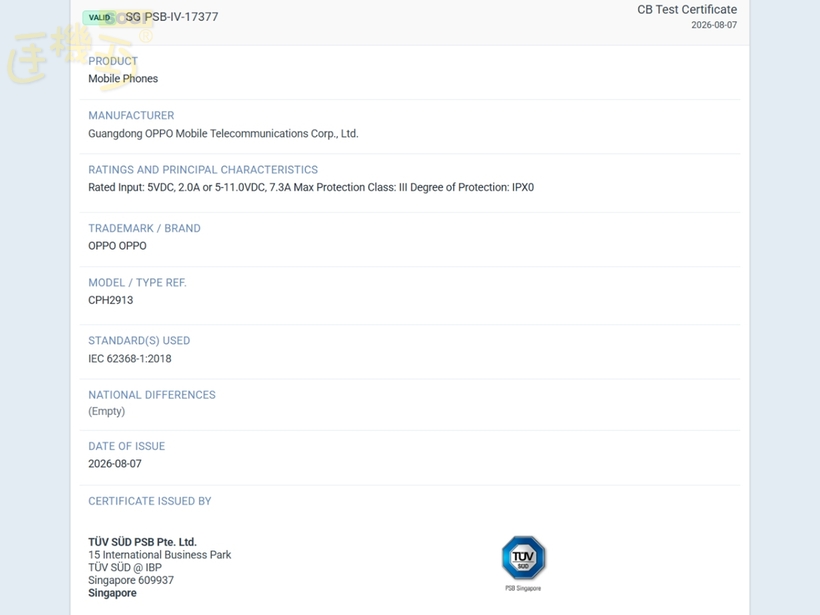Click the DATE OF ISSUE label
The width and height of the screenshot is (820, 615).
click(x=127, y=446)
